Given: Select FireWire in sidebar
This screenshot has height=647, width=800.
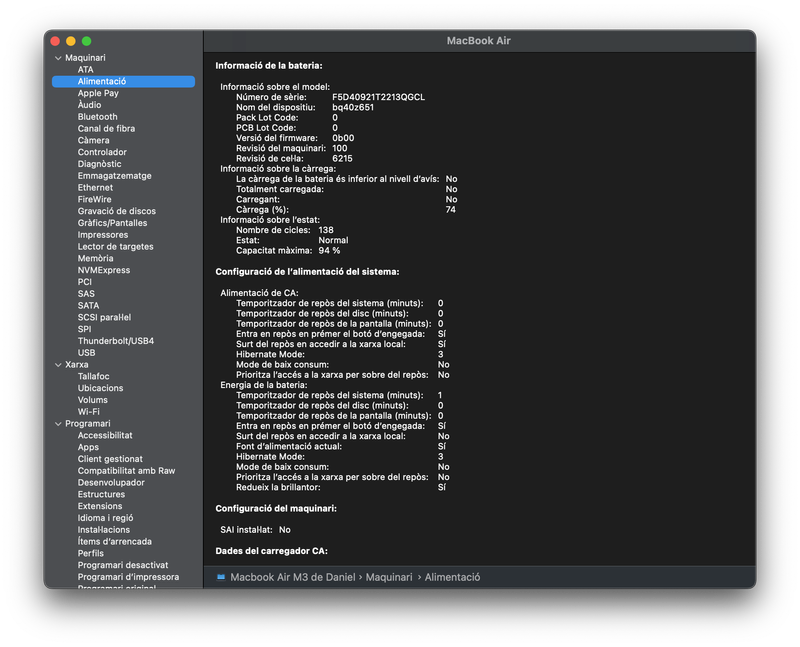Looking at the screenshot, I should tap(94, 200).
